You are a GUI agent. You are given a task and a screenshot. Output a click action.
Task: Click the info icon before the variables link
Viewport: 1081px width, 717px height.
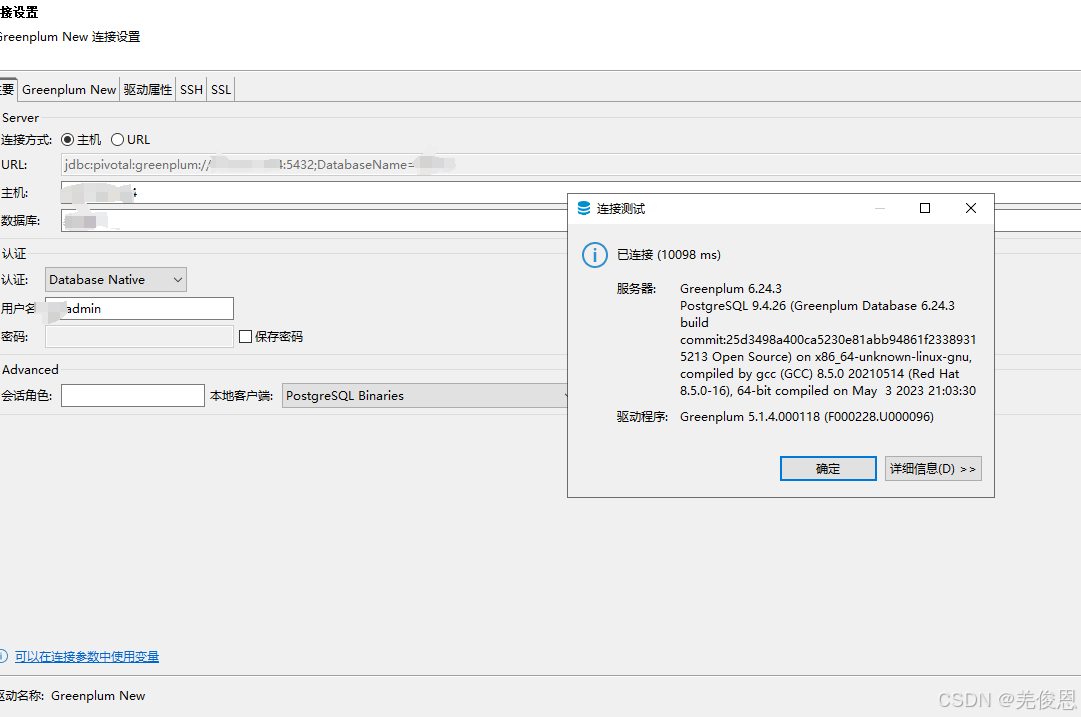point(3,656)
